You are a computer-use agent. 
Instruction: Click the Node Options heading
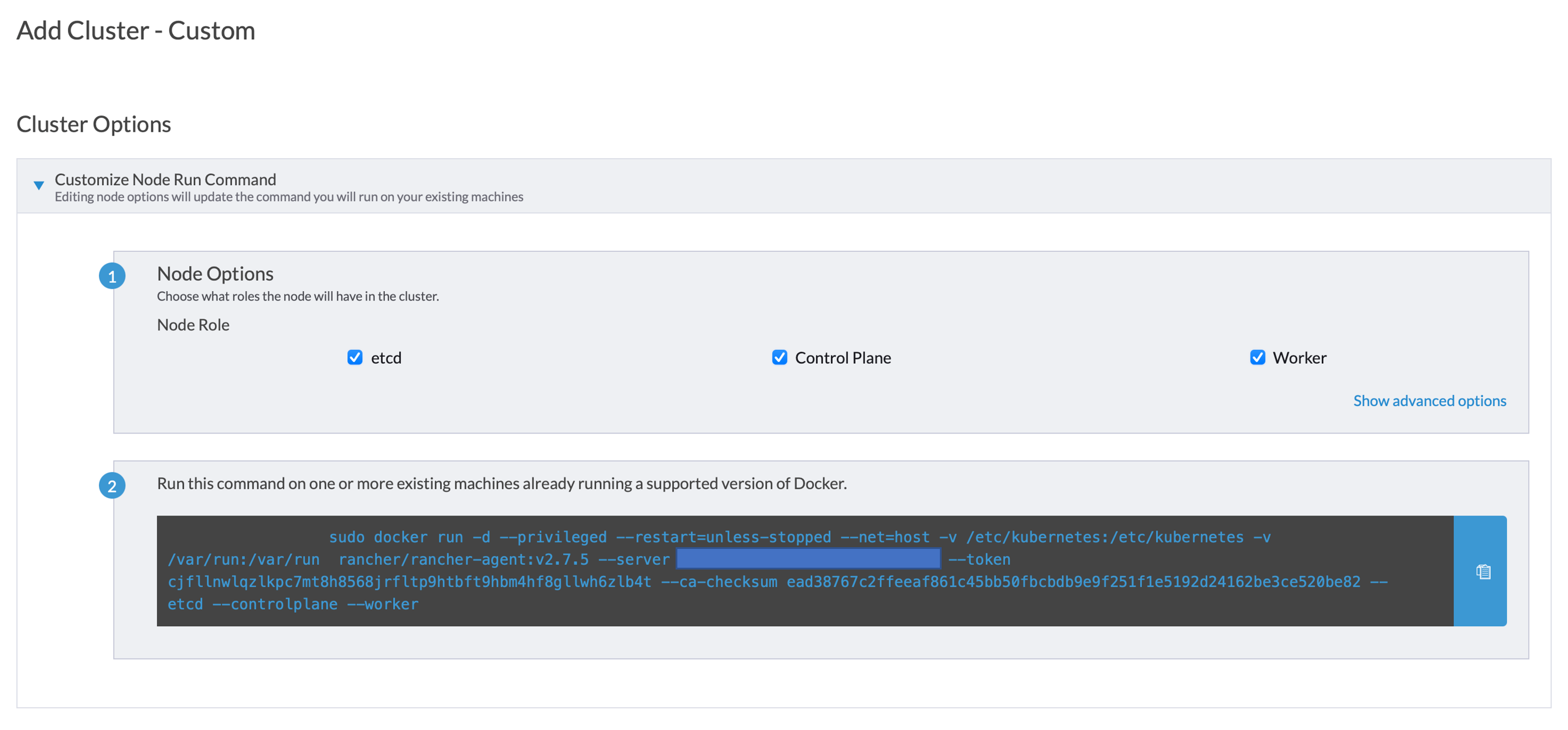pos(215,274)
